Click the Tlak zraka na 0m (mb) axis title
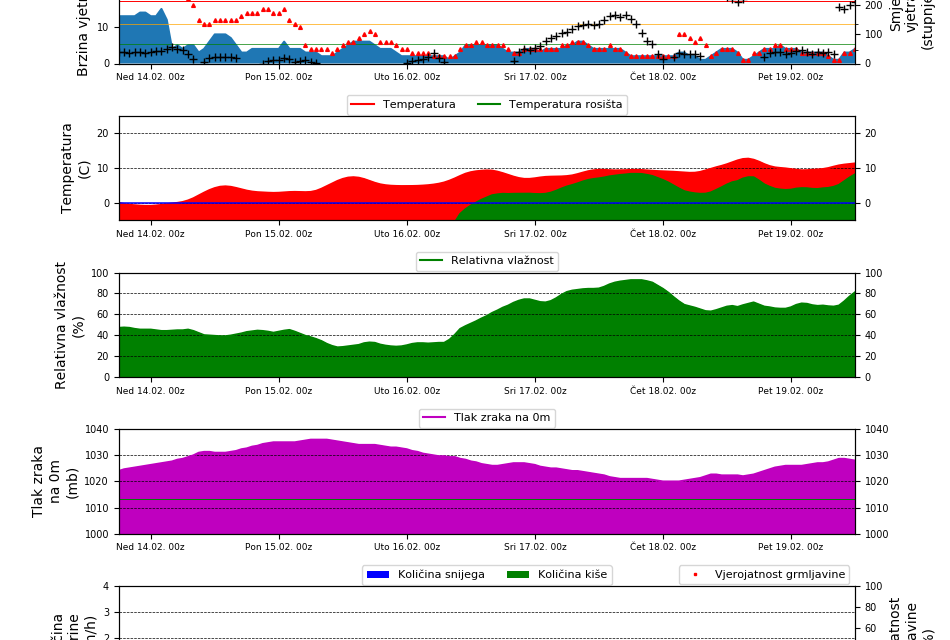The image size is (950, 640). pyautogui.click(x=54, y=482)
